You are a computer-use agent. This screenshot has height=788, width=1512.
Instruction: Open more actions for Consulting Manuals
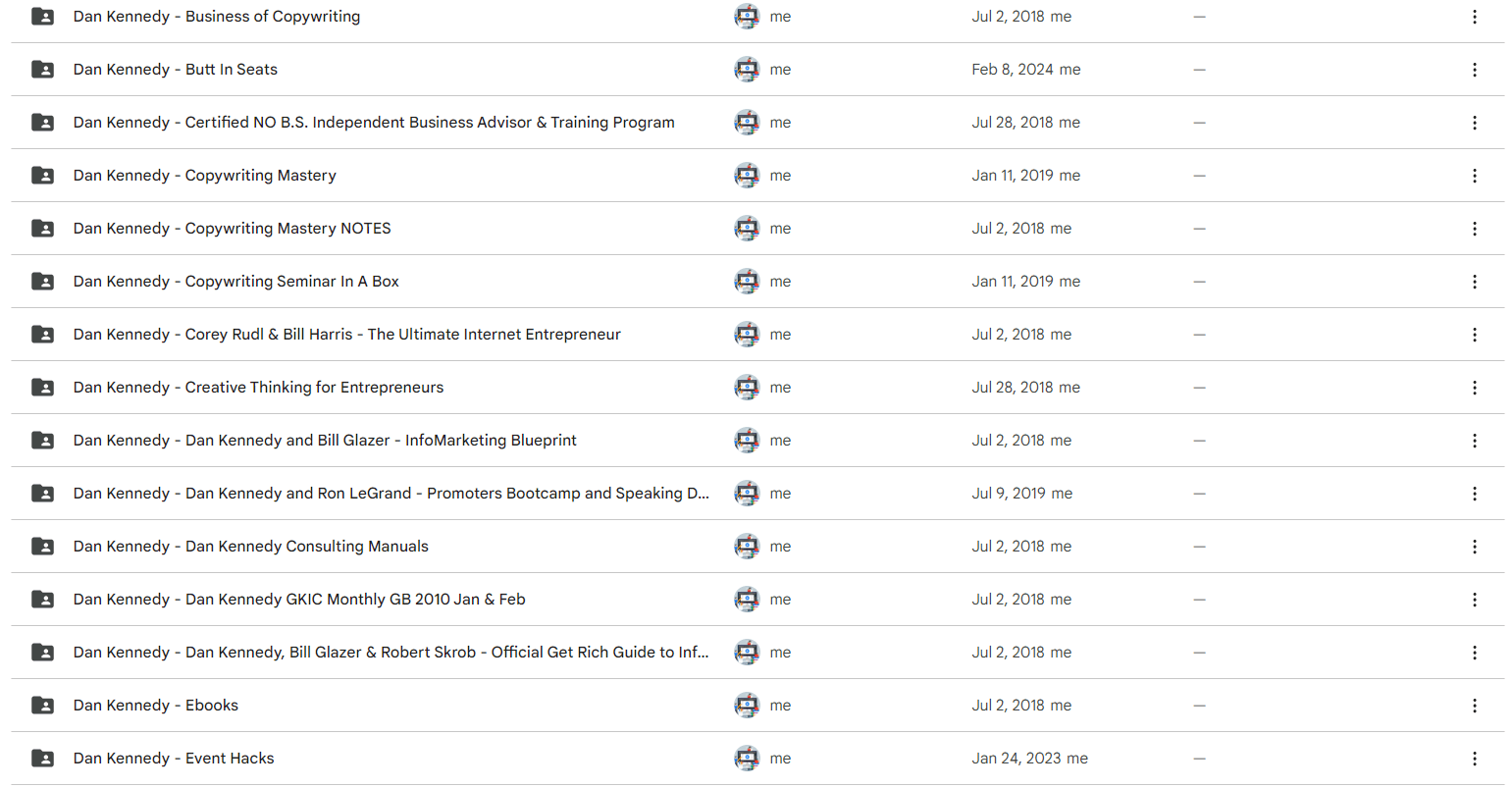tap(1474, 547)
